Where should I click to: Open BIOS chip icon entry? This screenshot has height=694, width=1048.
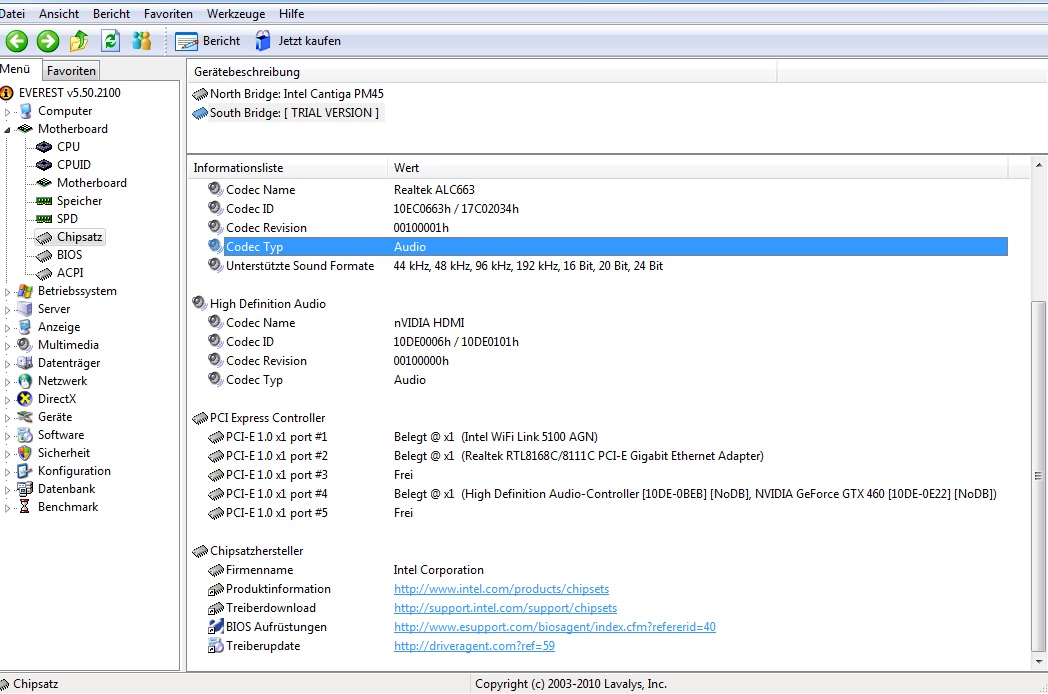click(x=44, y=255)
